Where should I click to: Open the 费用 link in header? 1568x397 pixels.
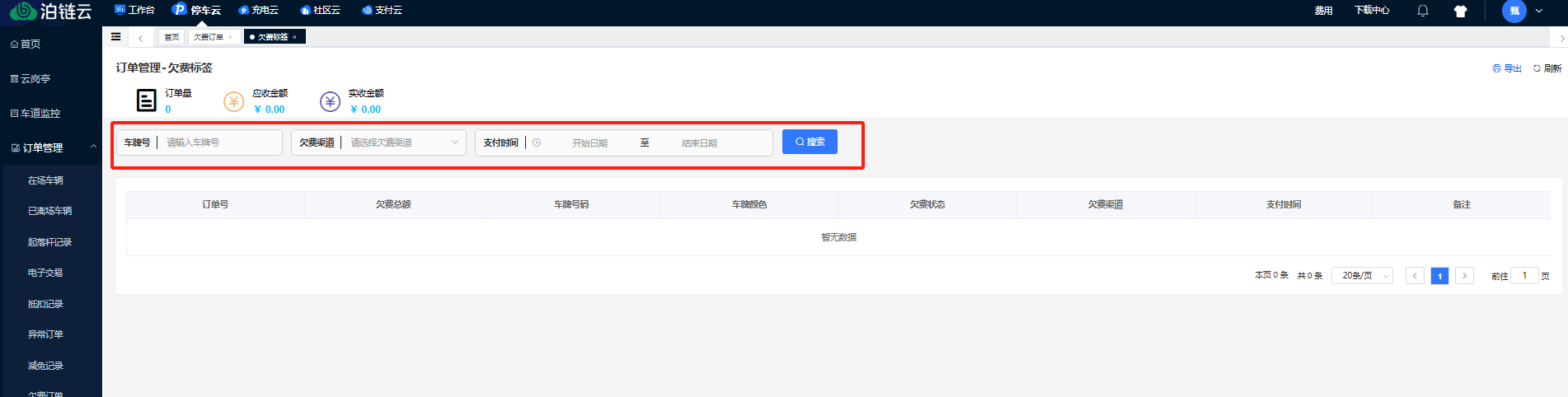(1323, 11)
